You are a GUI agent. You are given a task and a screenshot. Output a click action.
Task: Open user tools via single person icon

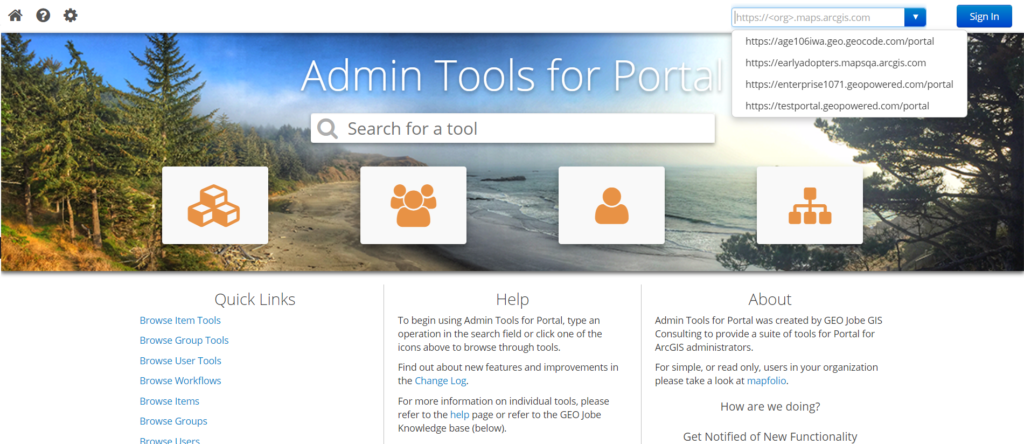611,205
